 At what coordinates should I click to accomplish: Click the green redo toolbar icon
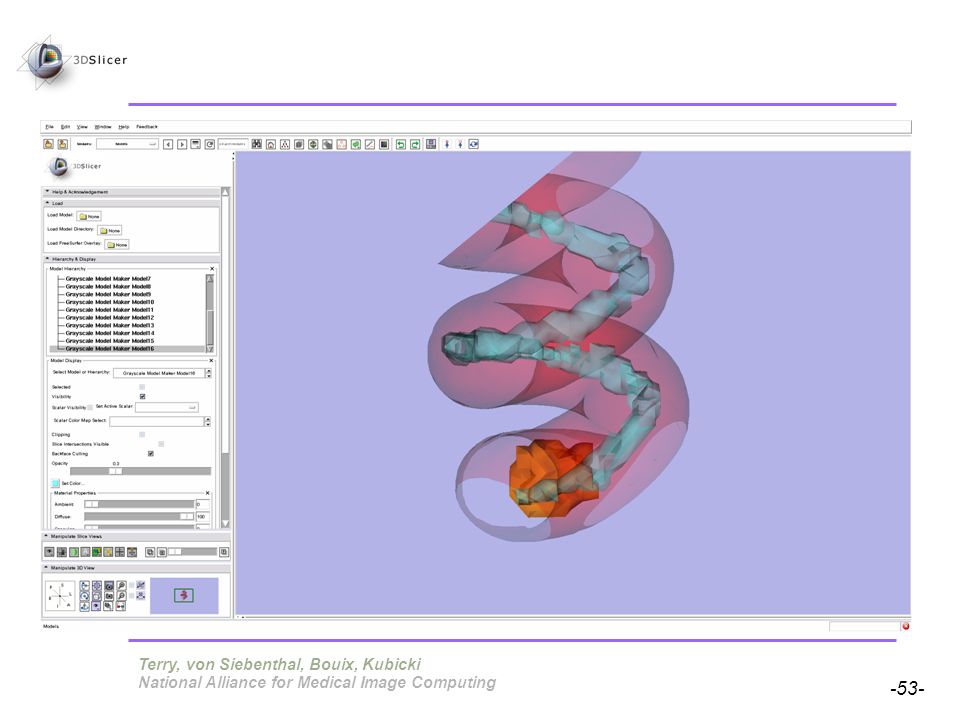pos(415,144)
